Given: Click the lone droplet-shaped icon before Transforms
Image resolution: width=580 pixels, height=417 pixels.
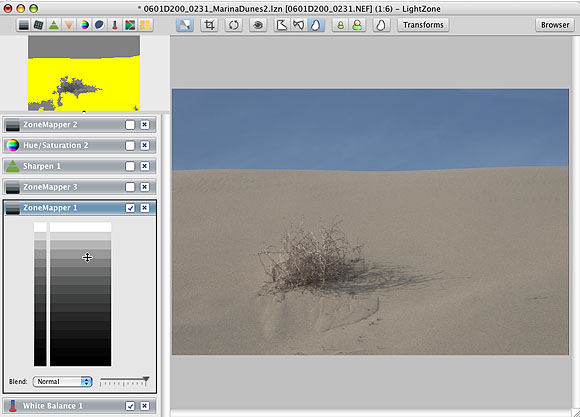Looking at the screenshot, I should point(381,25).
